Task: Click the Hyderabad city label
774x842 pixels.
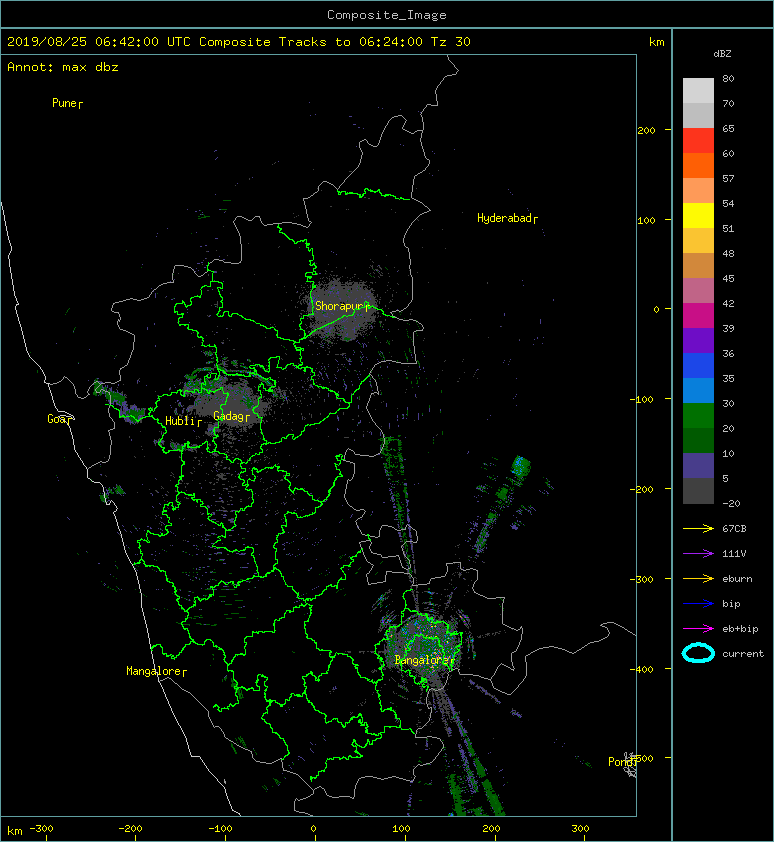Action: (x=507, y=218)
